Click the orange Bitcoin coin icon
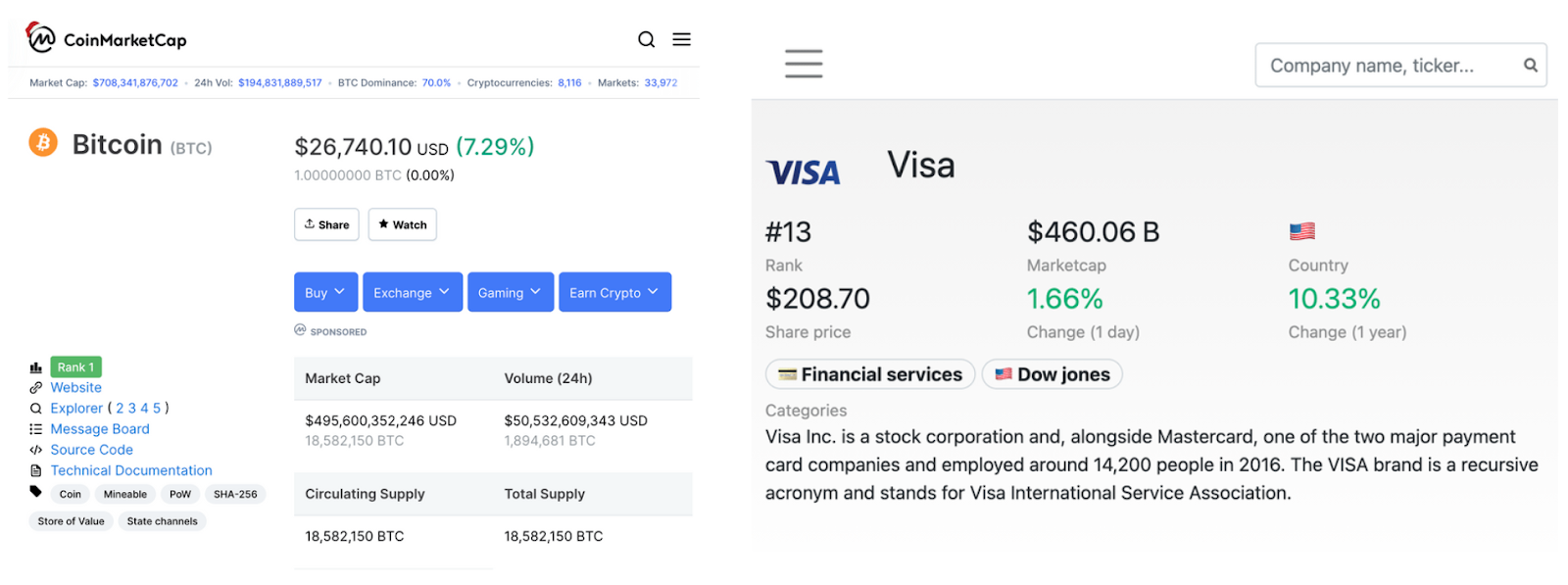The image size is (1568, 585). click(x=43, y=143)
